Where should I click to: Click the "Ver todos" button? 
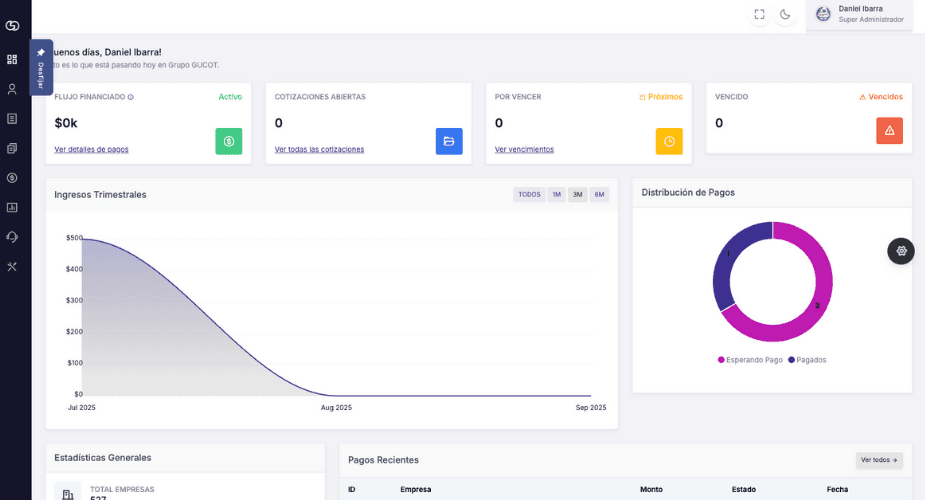(x=879, y=460)
